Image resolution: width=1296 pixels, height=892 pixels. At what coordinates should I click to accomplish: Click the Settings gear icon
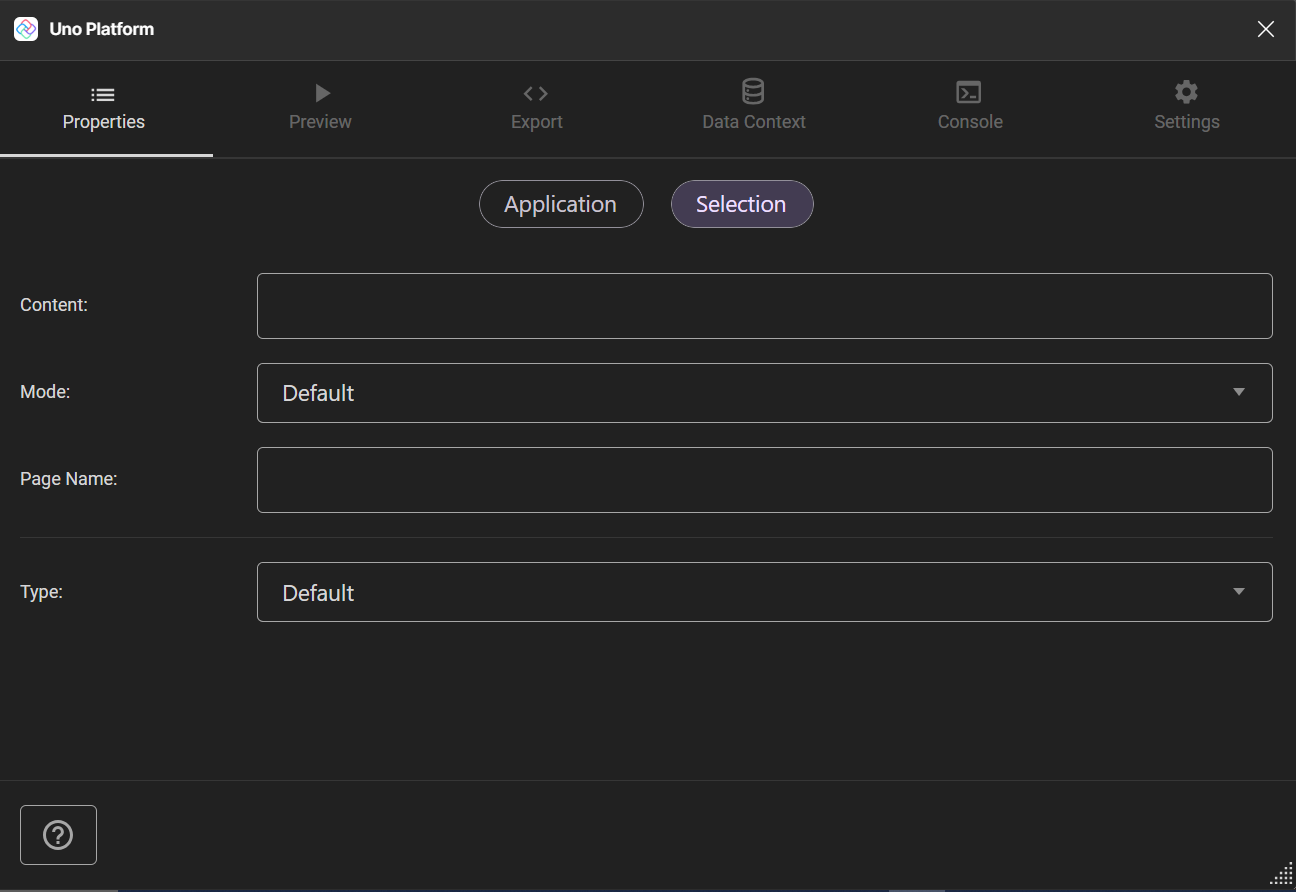[x=1186, y=91]
